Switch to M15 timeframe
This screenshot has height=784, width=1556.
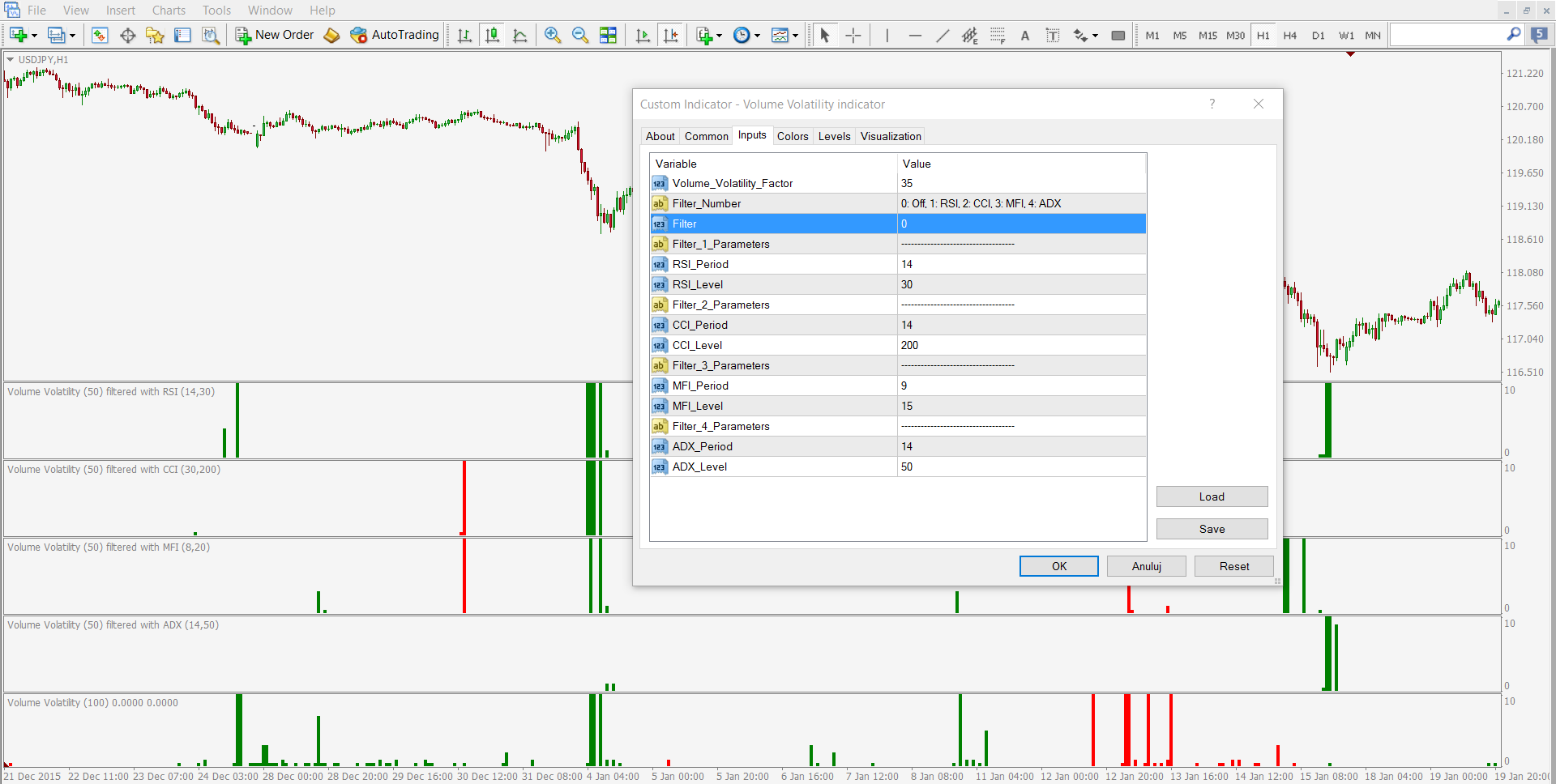[x=1208, y=35]
